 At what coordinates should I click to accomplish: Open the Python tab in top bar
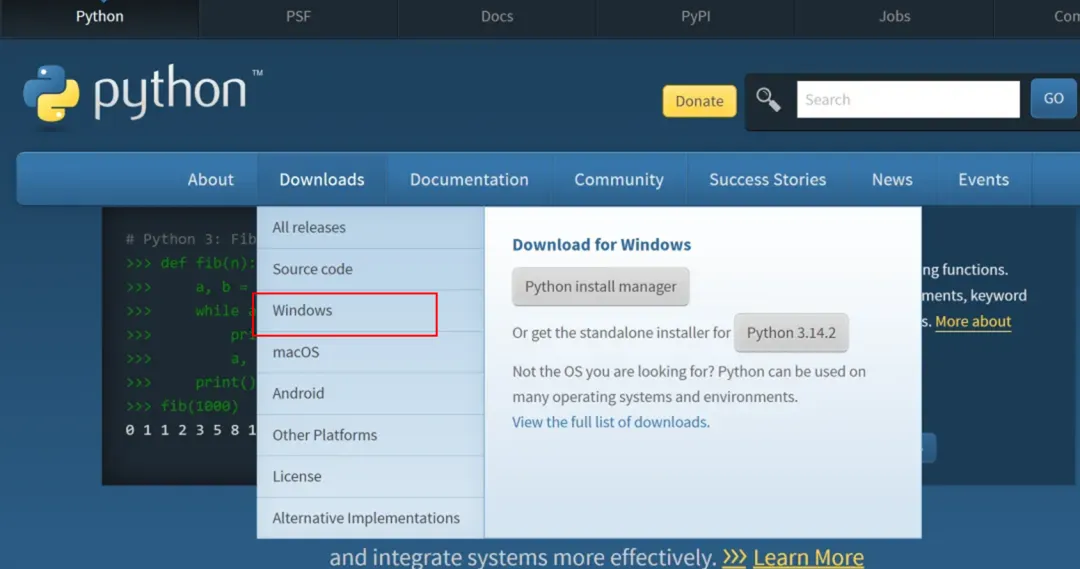pyautogui.click(x=100, y=17)
